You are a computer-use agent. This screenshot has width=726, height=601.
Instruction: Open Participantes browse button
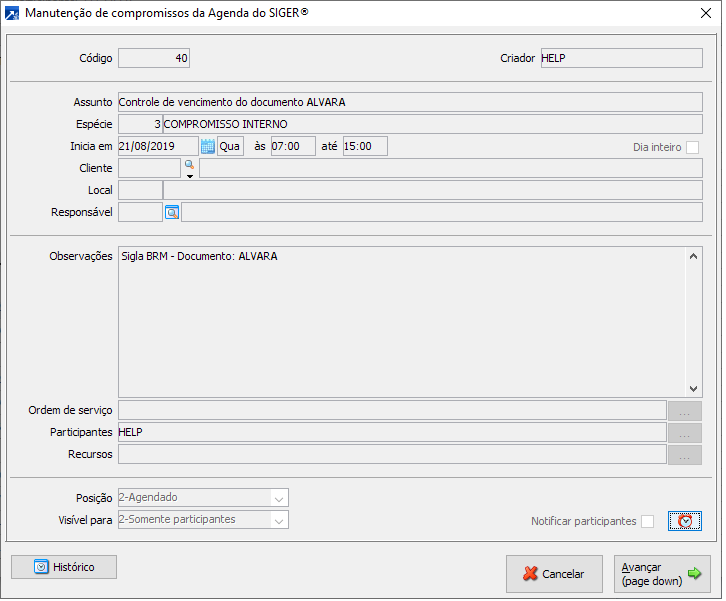684,433
